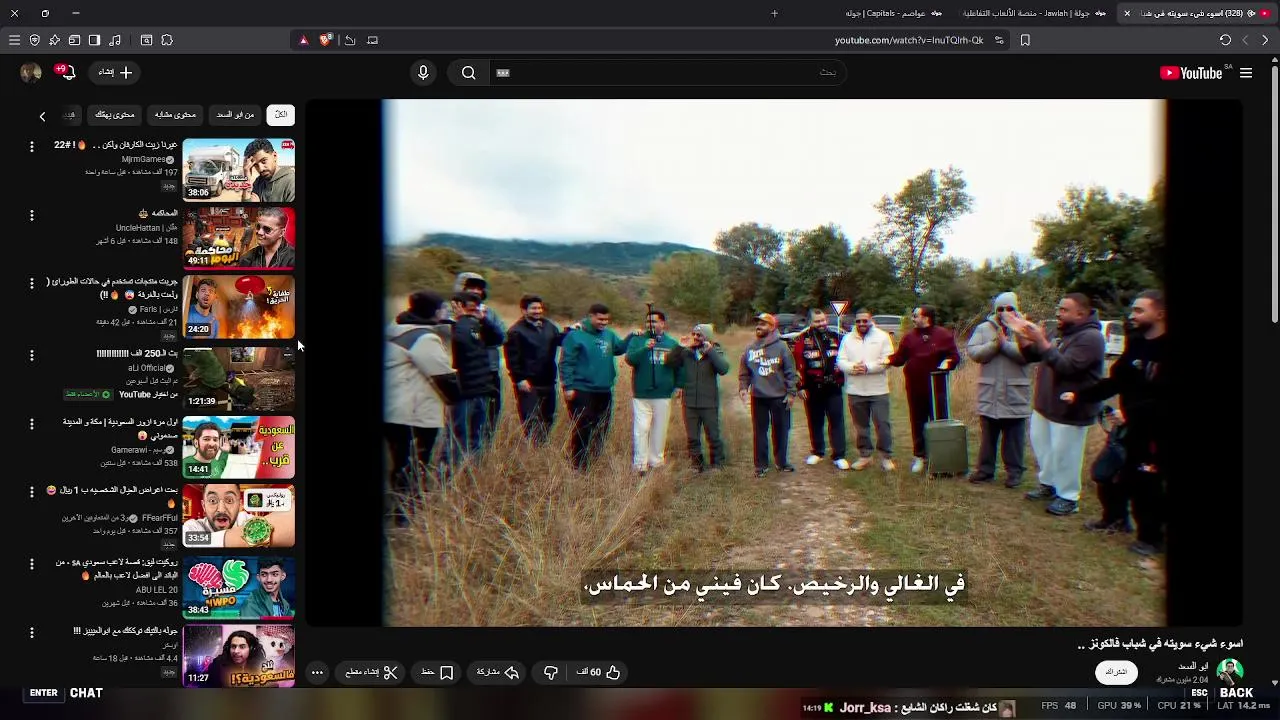Open the 14:41 Gamerawi thumbnail

[239, 447]
